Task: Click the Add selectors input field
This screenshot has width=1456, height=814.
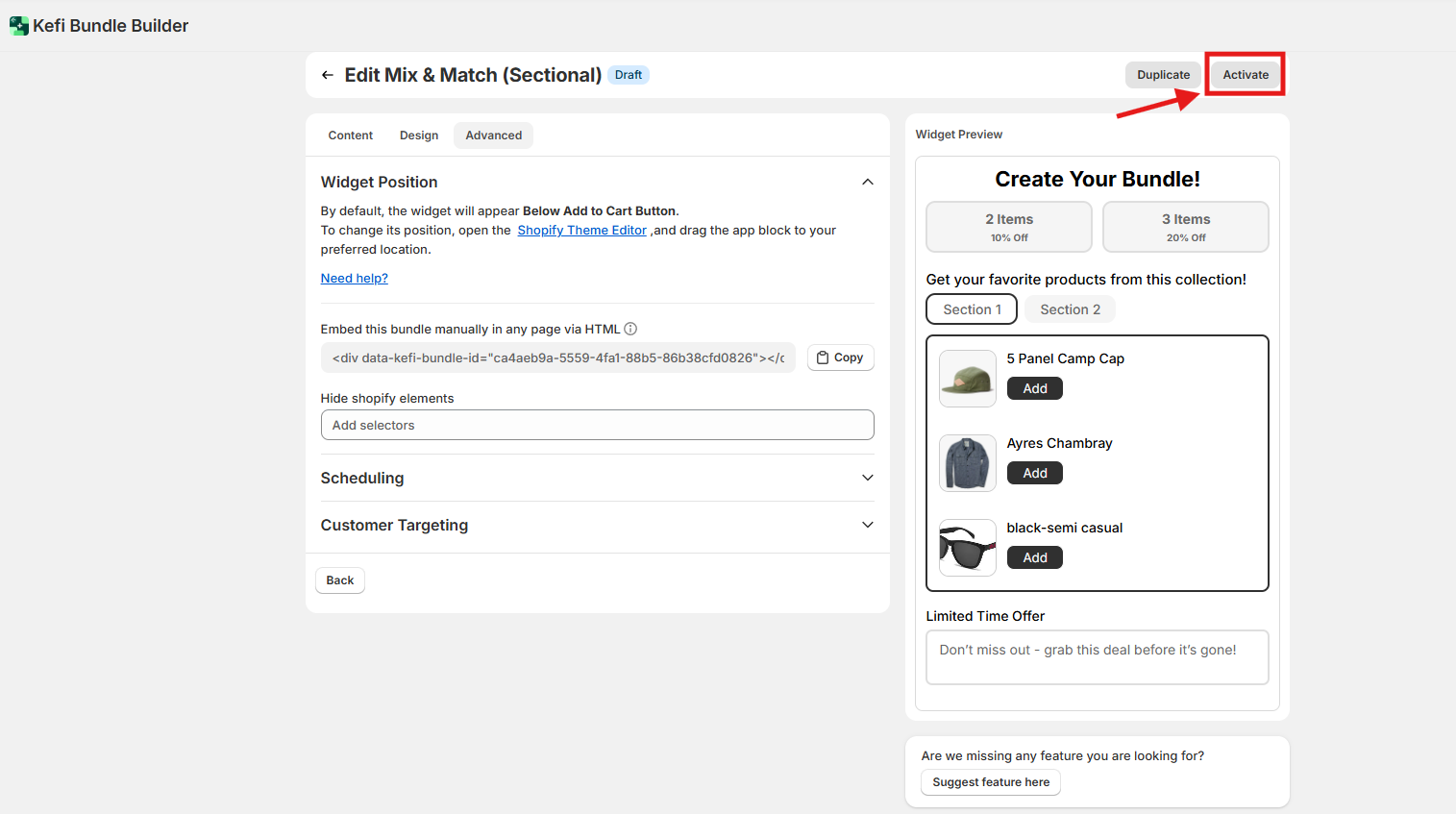Action: (597, 425)
